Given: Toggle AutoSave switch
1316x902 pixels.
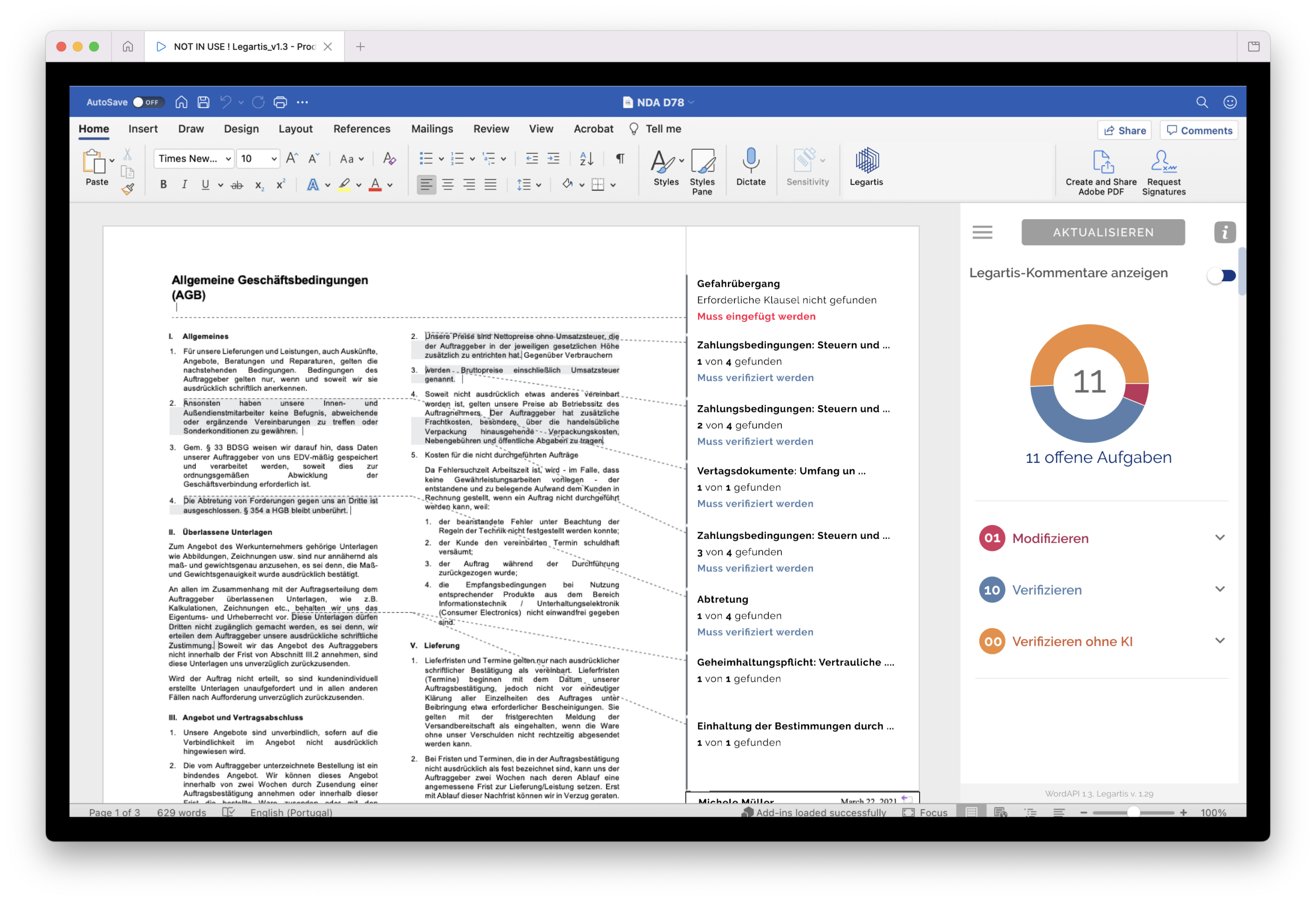Looking at the screenshot, I should click(149, 102).
